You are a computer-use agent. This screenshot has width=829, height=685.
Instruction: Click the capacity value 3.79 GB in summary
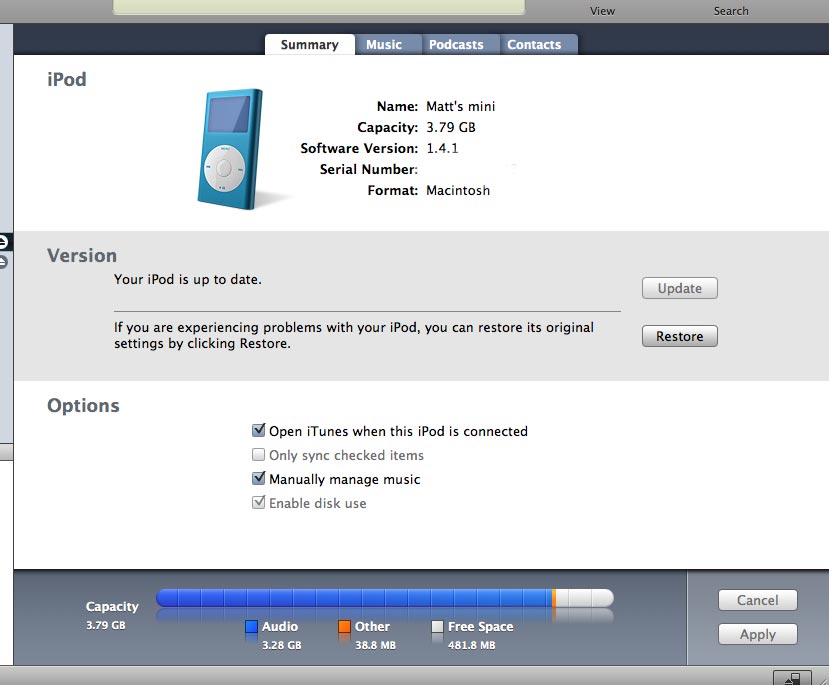coord(451,127)
